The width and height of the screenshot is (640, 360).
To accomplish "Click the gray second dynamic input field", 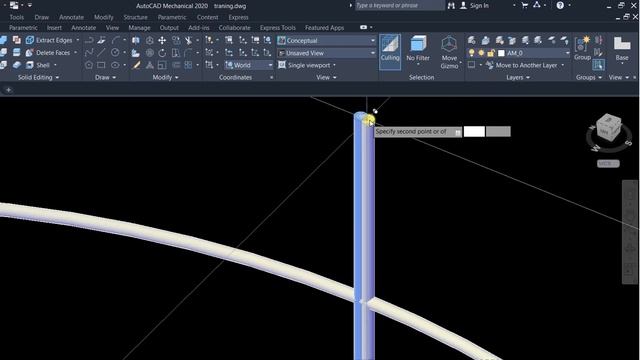I will [498, 131].
